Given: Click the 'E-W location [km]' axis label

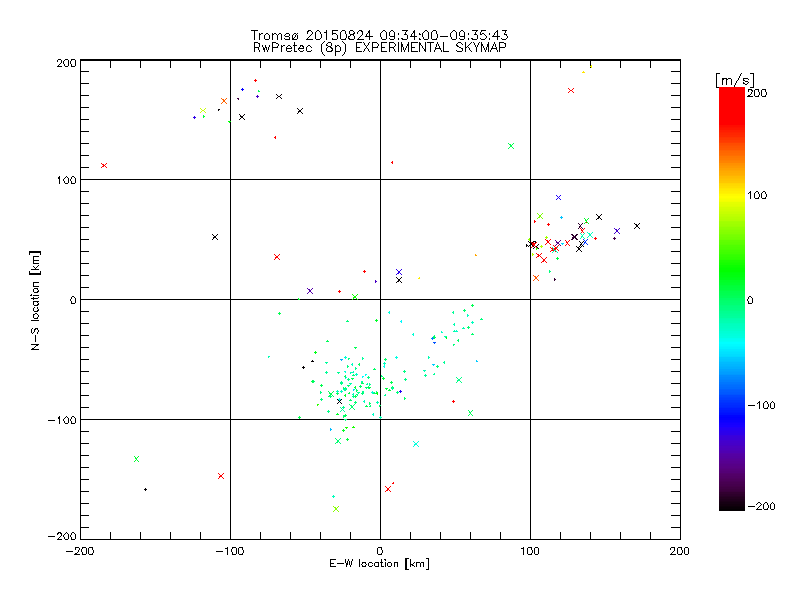Looking at the screenshot, I should click(379, 564).
